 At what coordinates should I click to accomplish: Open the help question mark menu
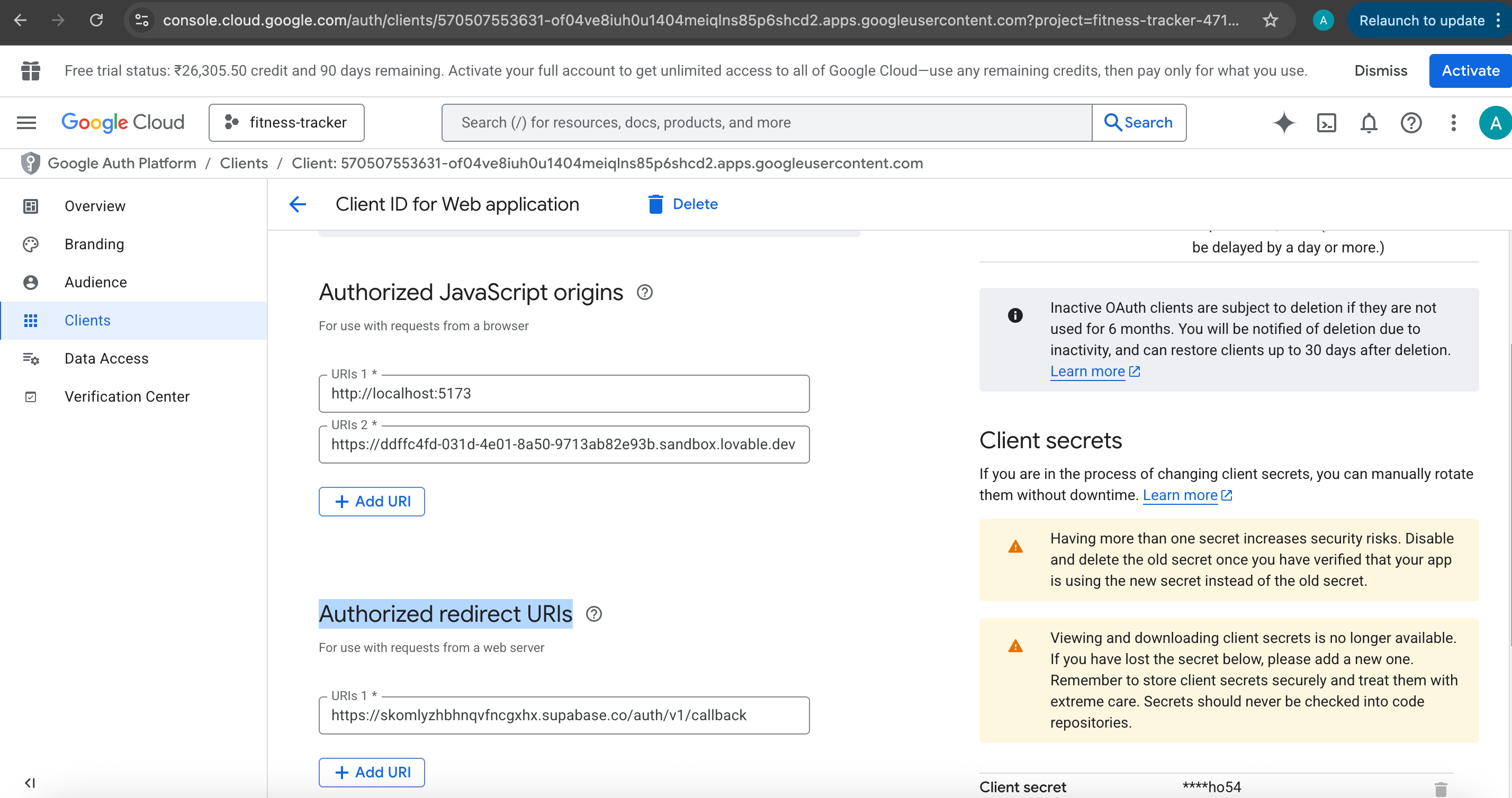(x=1410, y=123)
